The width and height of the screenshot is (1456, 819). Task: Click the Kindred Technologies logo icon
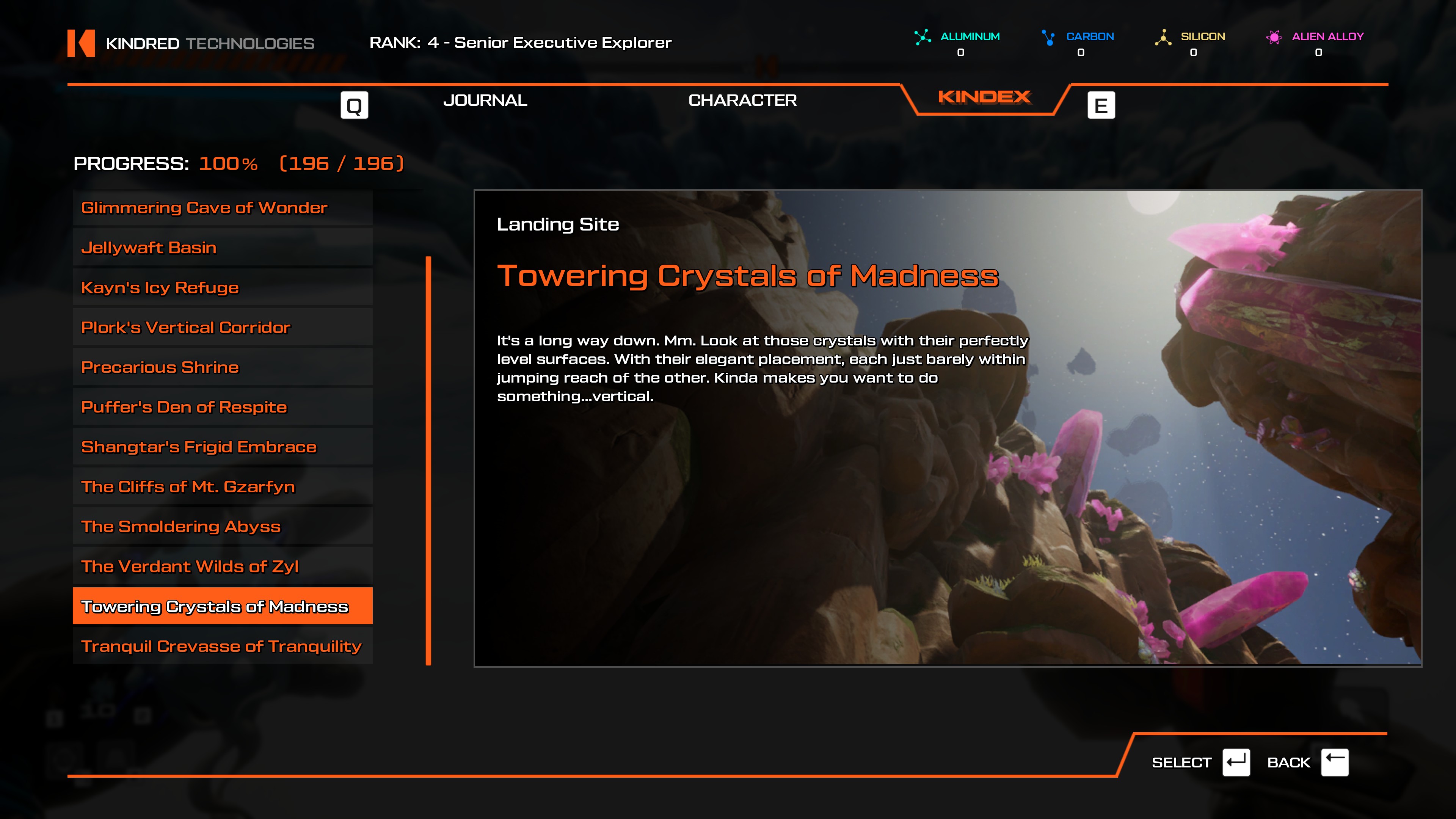coord(81,43)
